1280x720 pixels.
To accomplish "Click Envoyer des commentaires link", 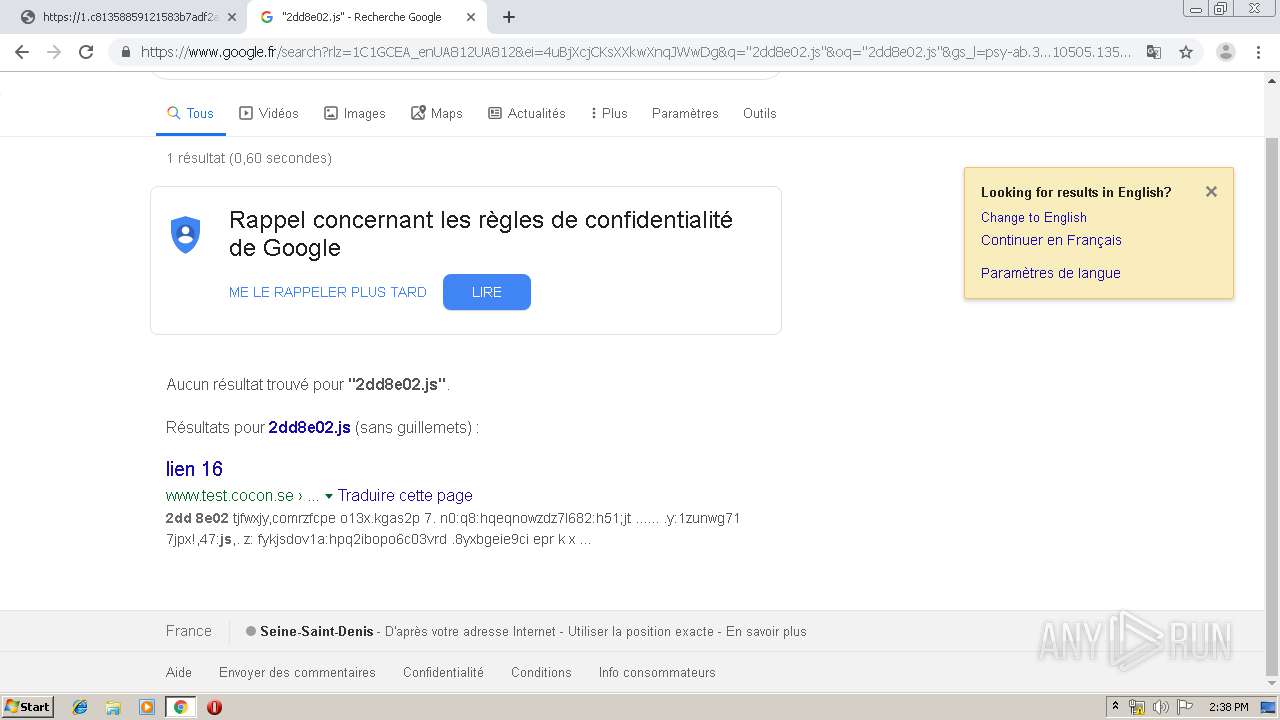I will 297,672.
